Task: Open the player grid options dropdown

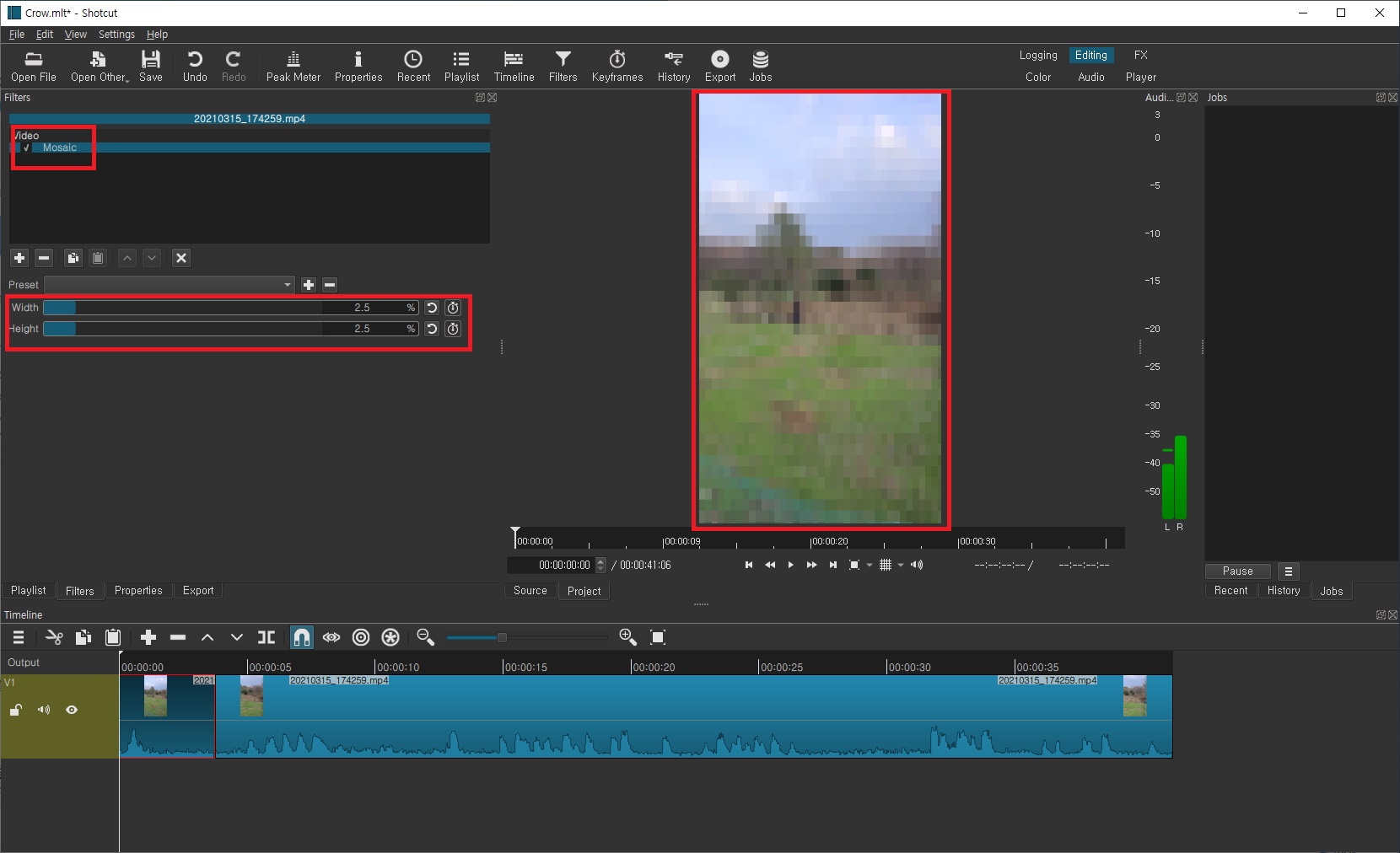Action: pyautogui.click(x=901, y=566)
